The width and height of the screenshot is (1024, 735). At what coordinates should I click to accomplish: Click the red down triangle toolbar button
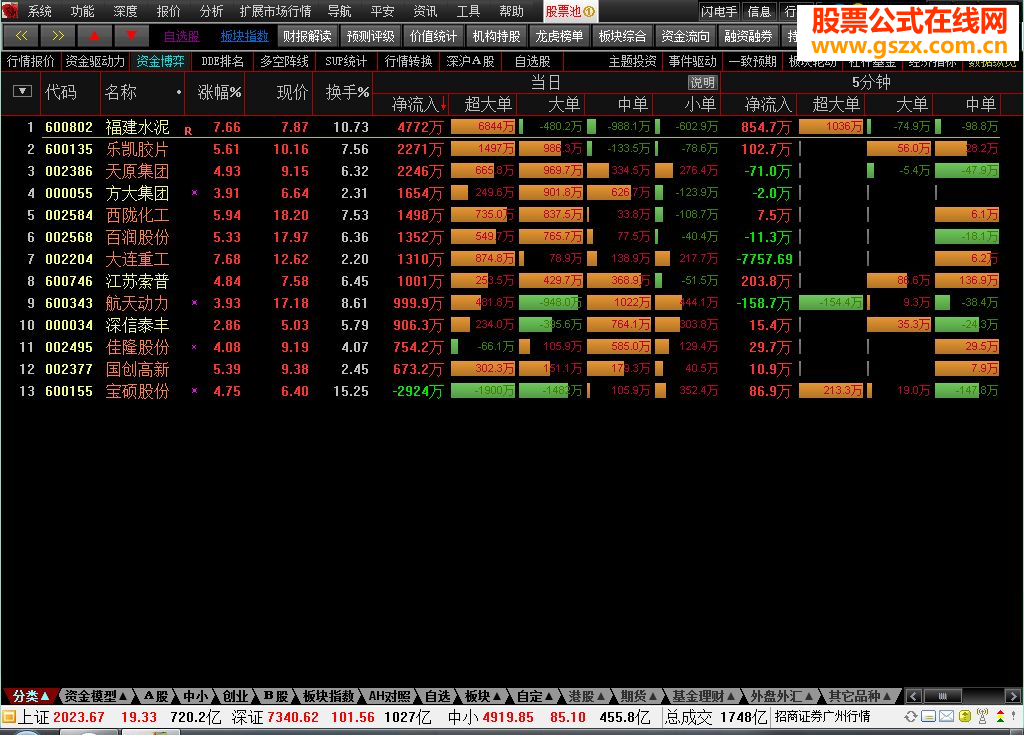131,36
